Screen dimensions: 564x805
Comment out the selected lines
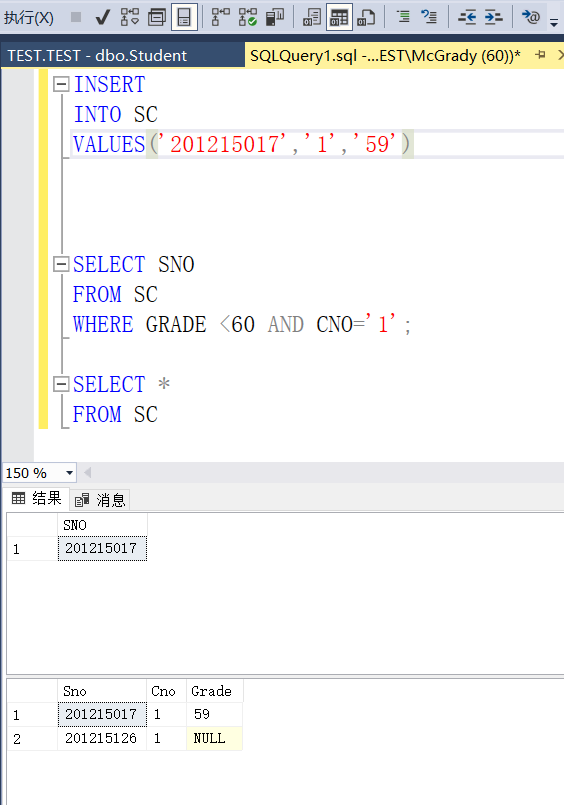tap(403, 17)
